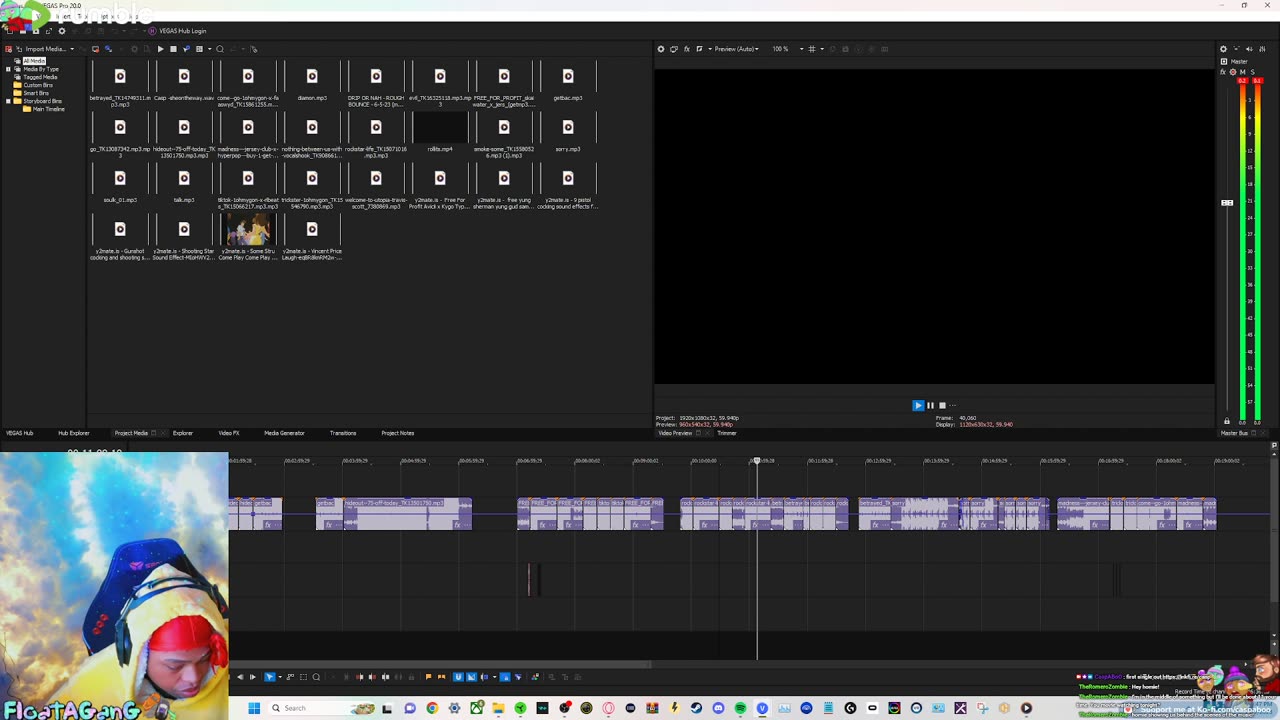Switch to Video FX tab

pyautogui.click(x=229, y=433)
